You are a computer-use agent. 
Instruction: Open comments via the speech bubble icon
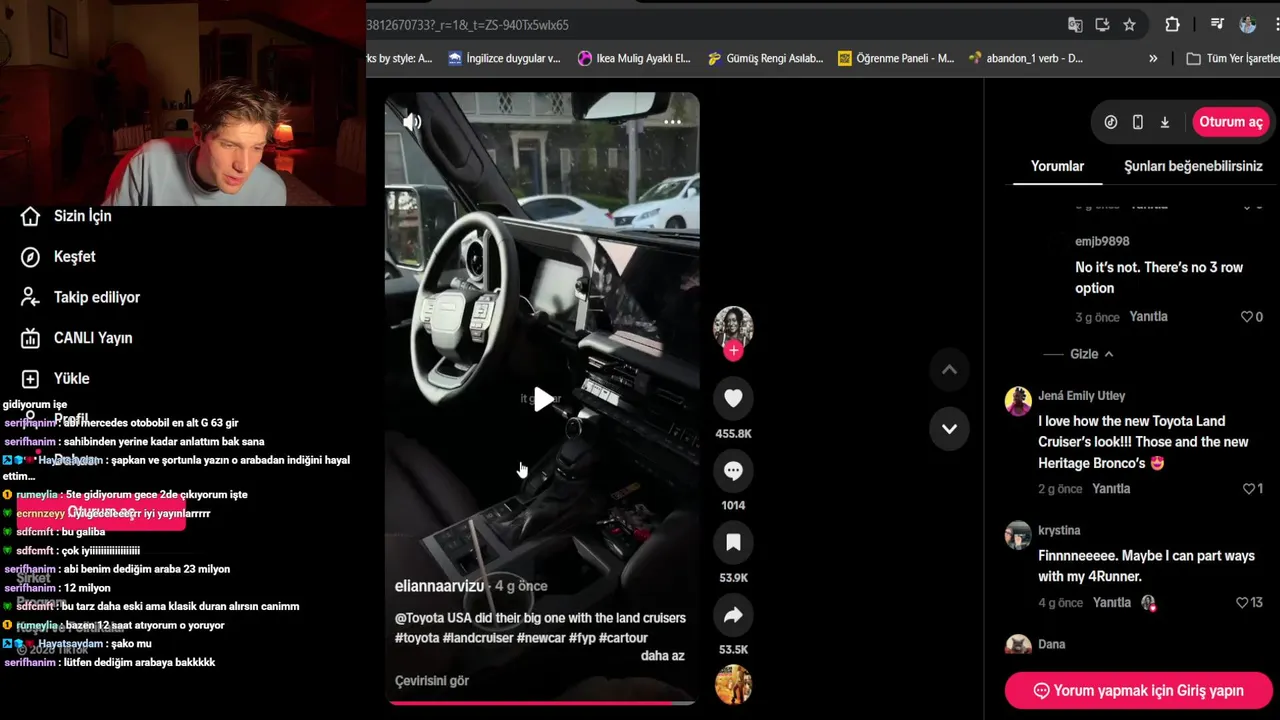point(733,470)
